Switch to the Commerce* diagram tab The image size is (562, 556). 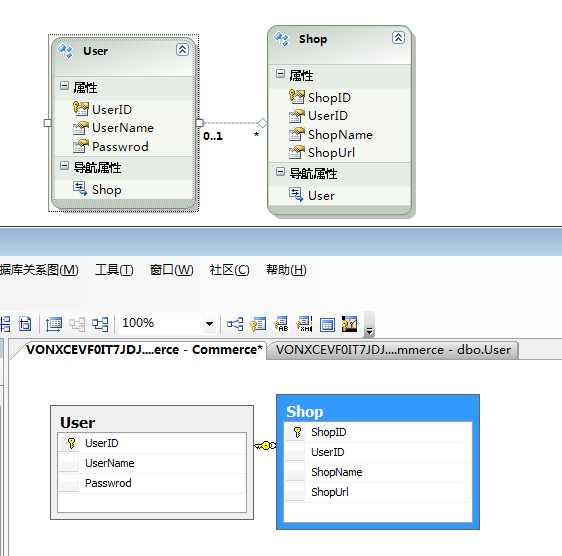(144, 350)
